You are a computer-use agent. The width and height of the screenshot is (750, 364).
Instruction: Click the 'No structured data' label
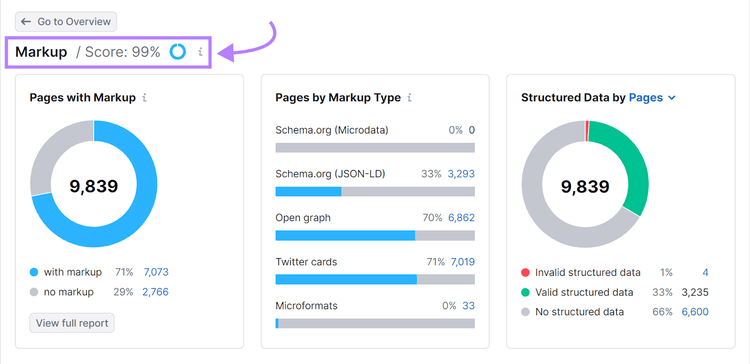pos(580,312)
